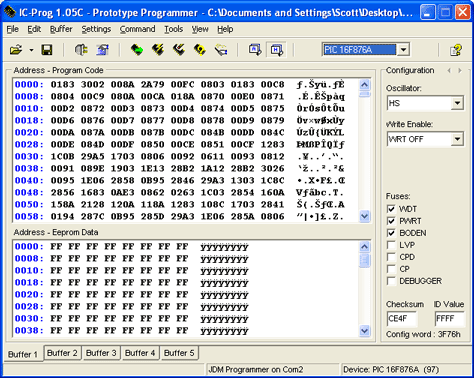Enable the LVP fuse checkbox
This screenshot has height=378, width=474.
point(391,245)
